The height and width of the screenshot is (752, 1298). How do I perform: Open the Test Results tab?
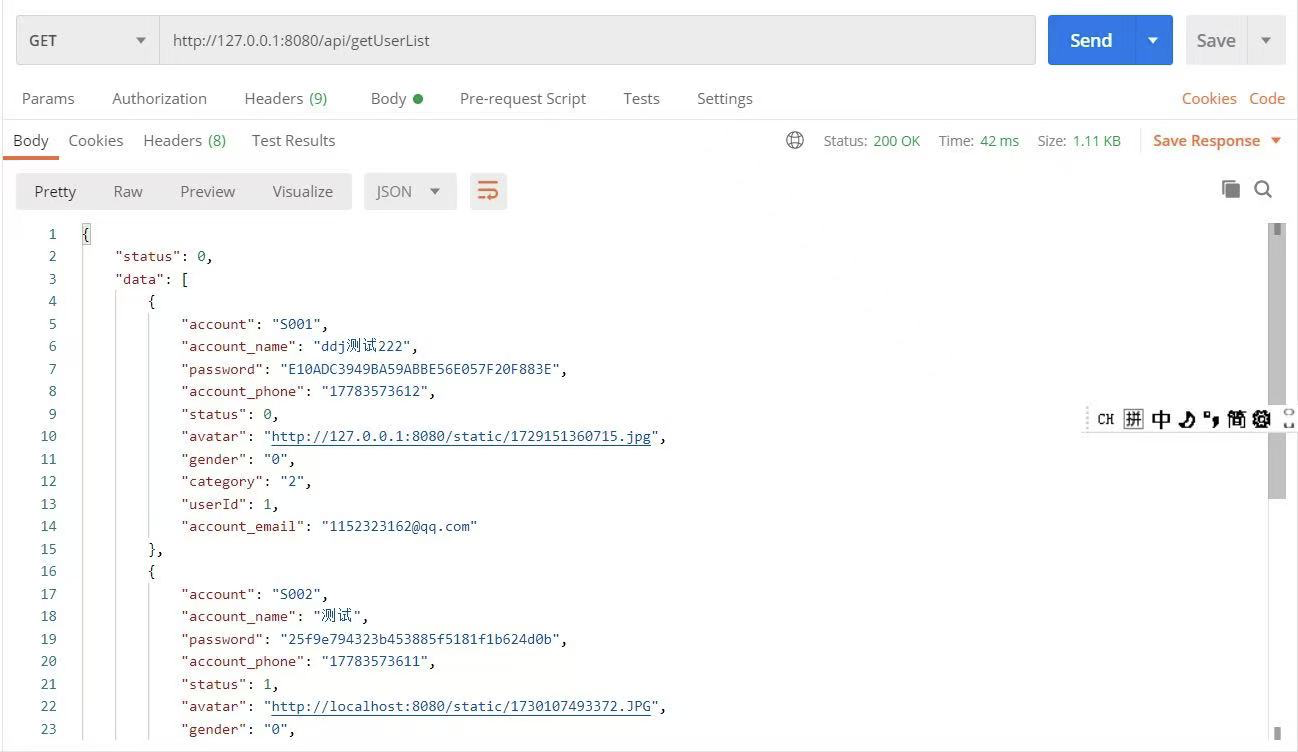coord(293,140)
